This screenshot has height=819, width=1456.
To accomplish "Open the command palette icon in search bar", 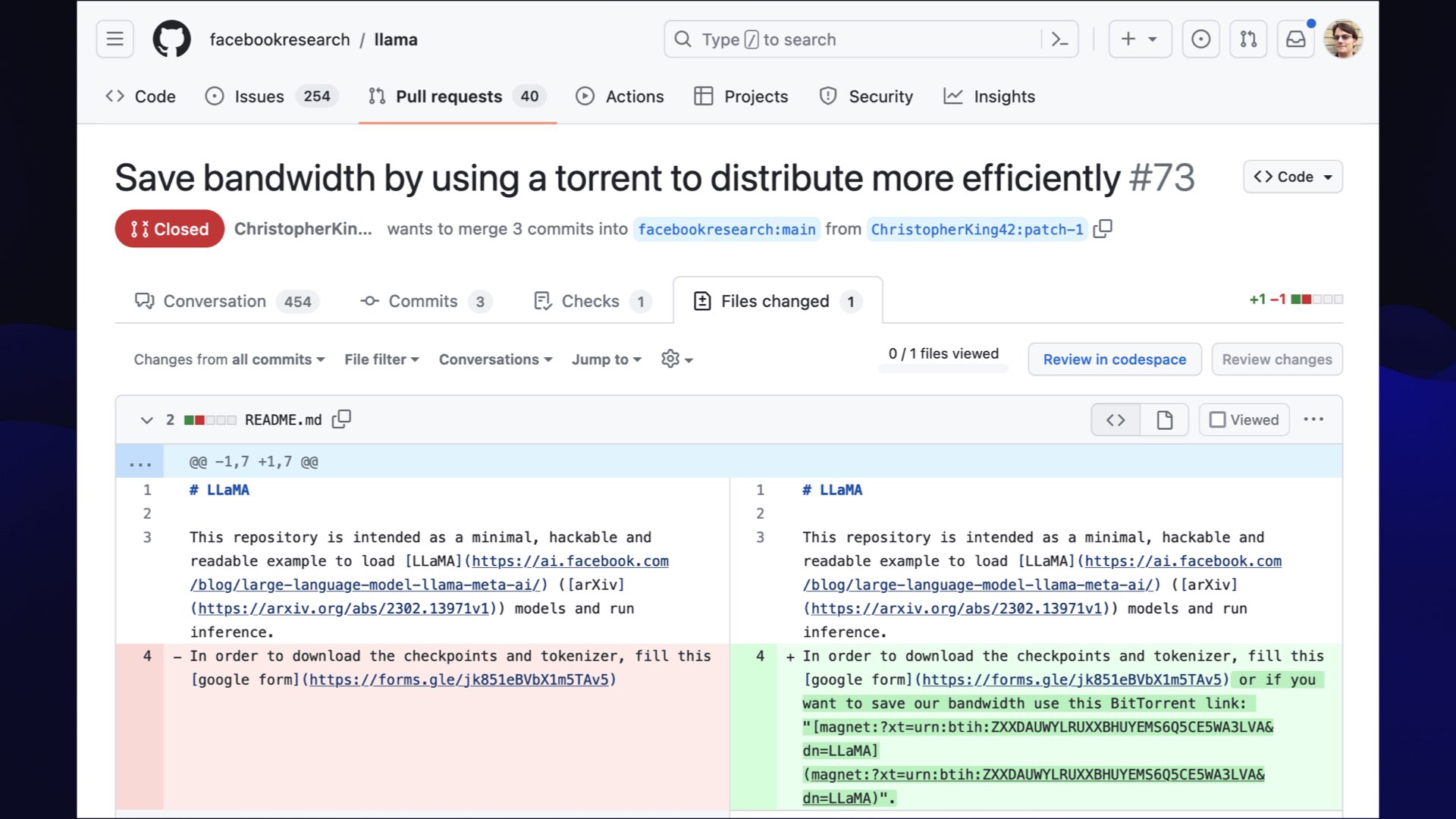I will pos(1060,39).
